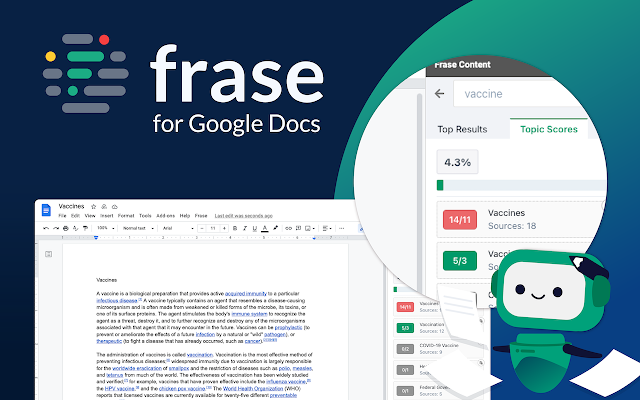The image size is (640, 400).
Task: Star the Vaccines document
Action: coord(93,207)
